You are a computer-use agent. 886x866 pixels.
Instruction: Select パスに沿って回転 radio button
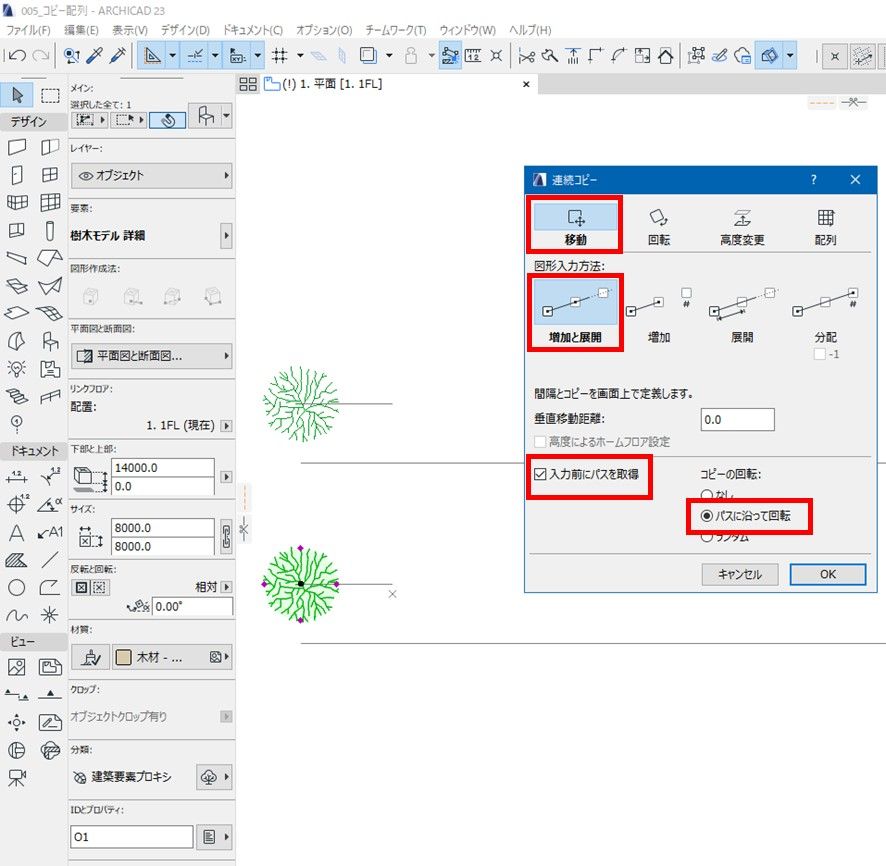click(706, 516)
